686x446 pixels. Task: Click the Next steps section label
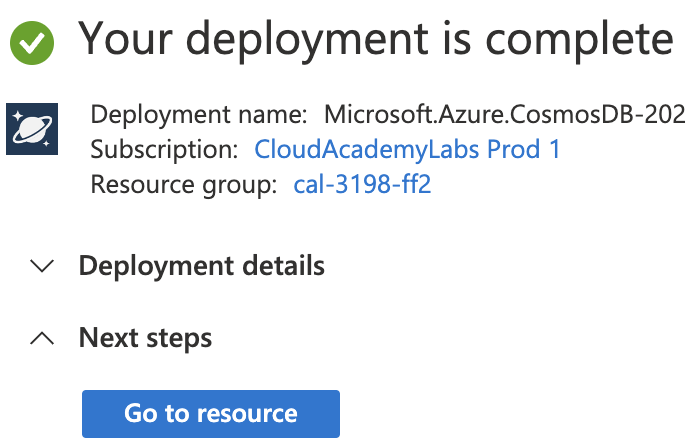[145, 338]
